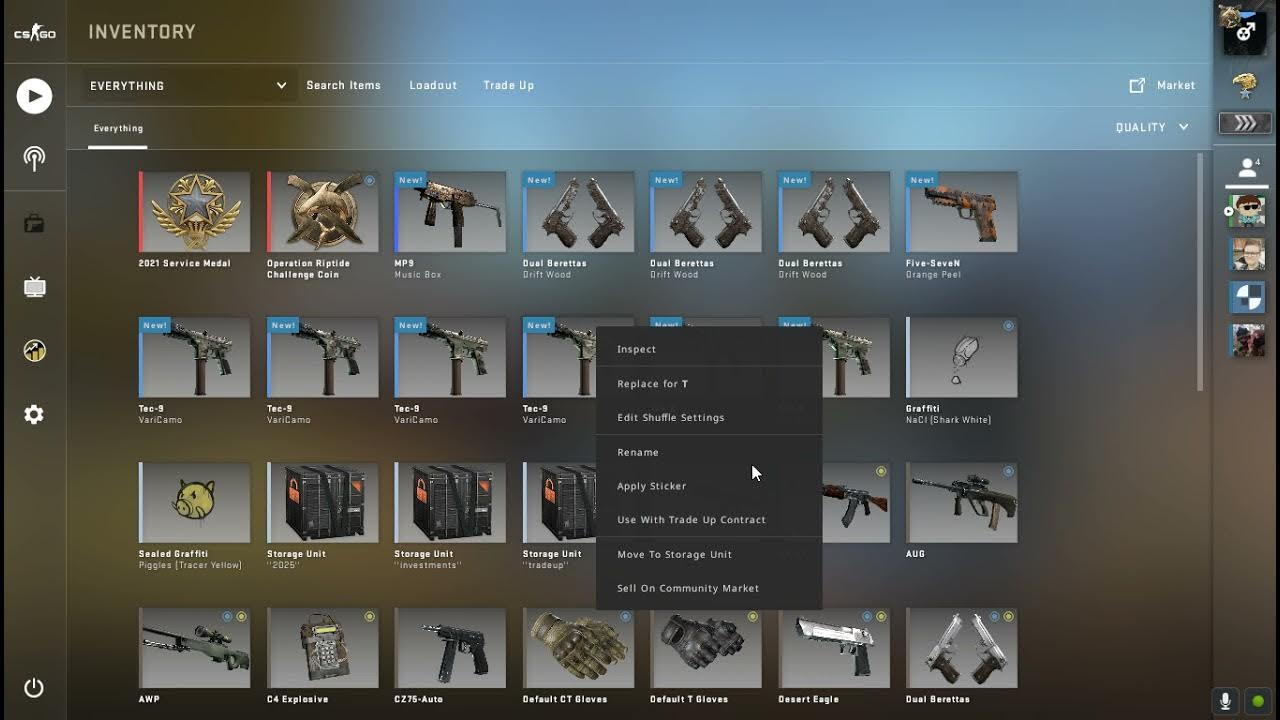Choose Move To Storage Unit
The image size is (1280, 720).
pos(709,554)
